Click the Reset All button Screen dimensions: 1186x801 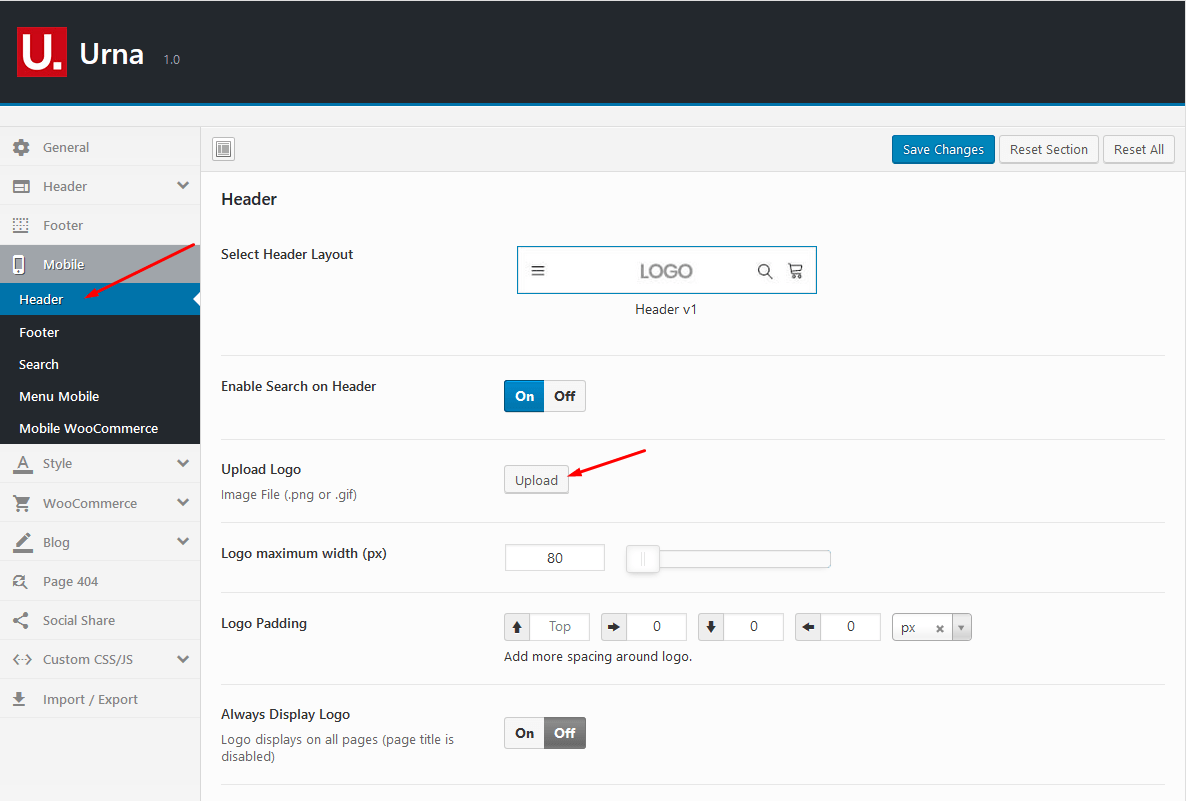[x=1138, y=149]
